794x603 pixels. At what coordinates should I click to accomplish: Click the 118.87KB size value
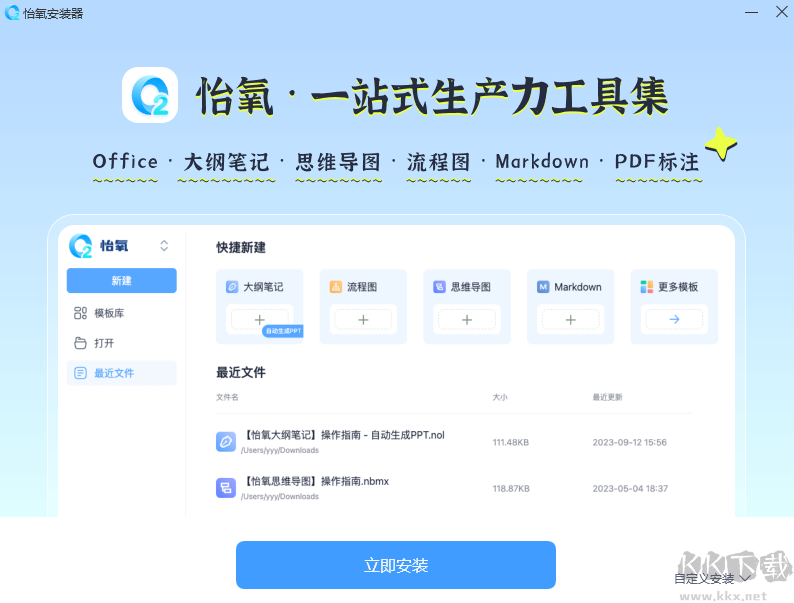tap(511, 489)
